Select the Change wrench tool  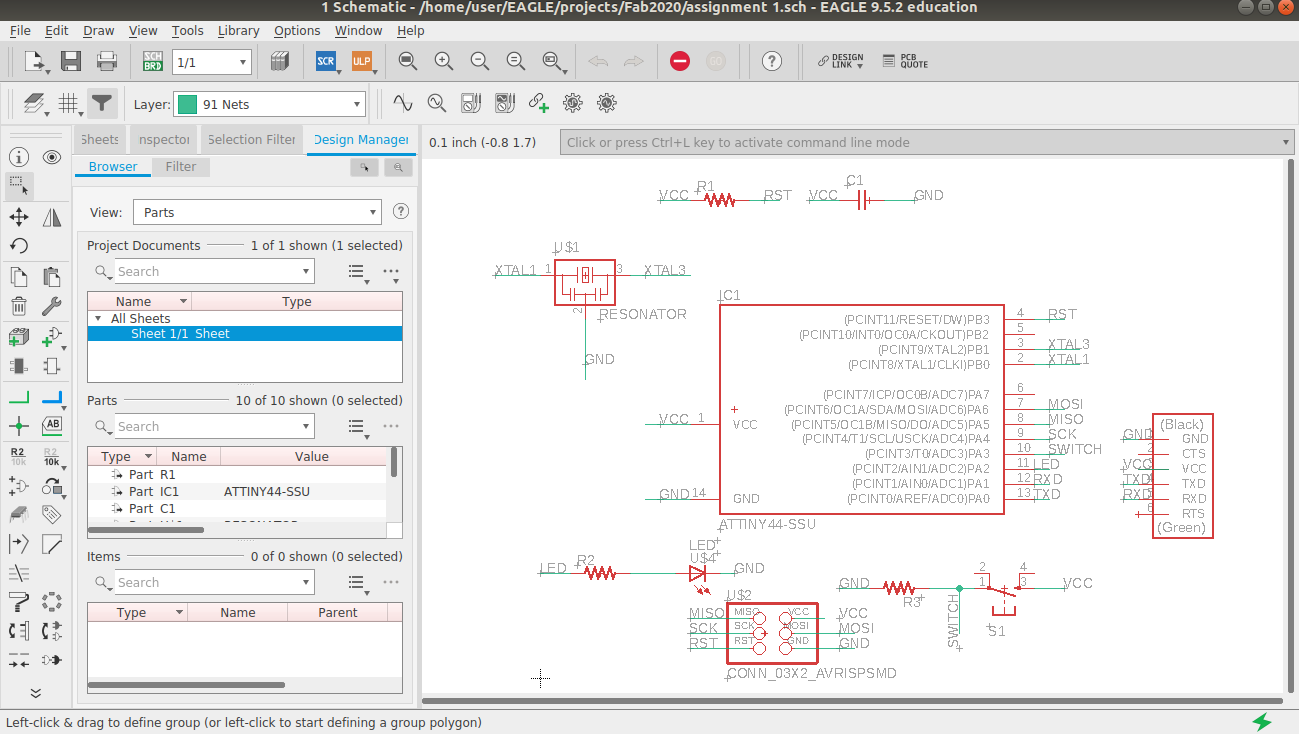point(52,306)
